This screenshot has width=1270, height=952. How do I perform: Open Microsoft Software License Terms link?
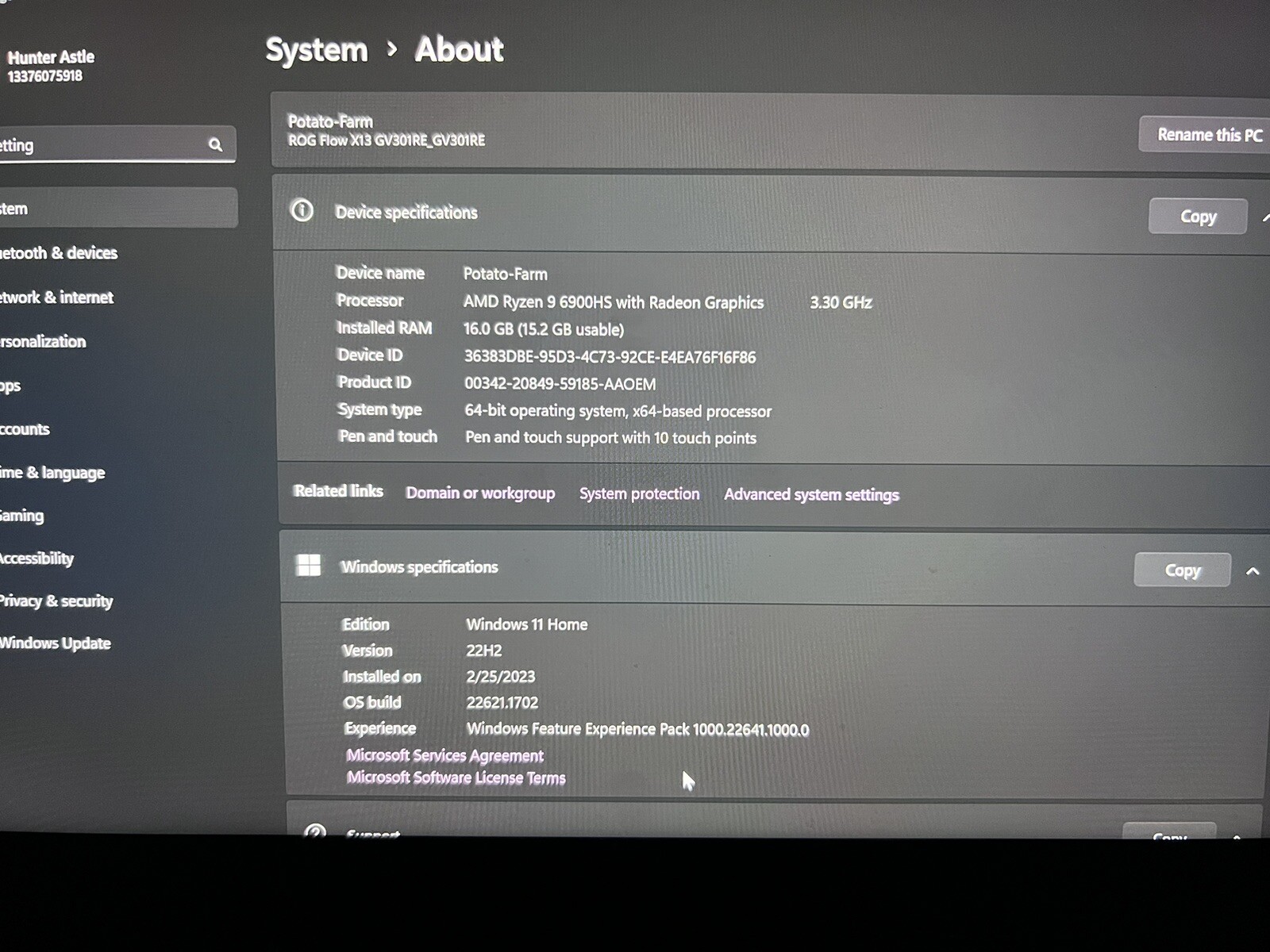(x=456, y=777)
